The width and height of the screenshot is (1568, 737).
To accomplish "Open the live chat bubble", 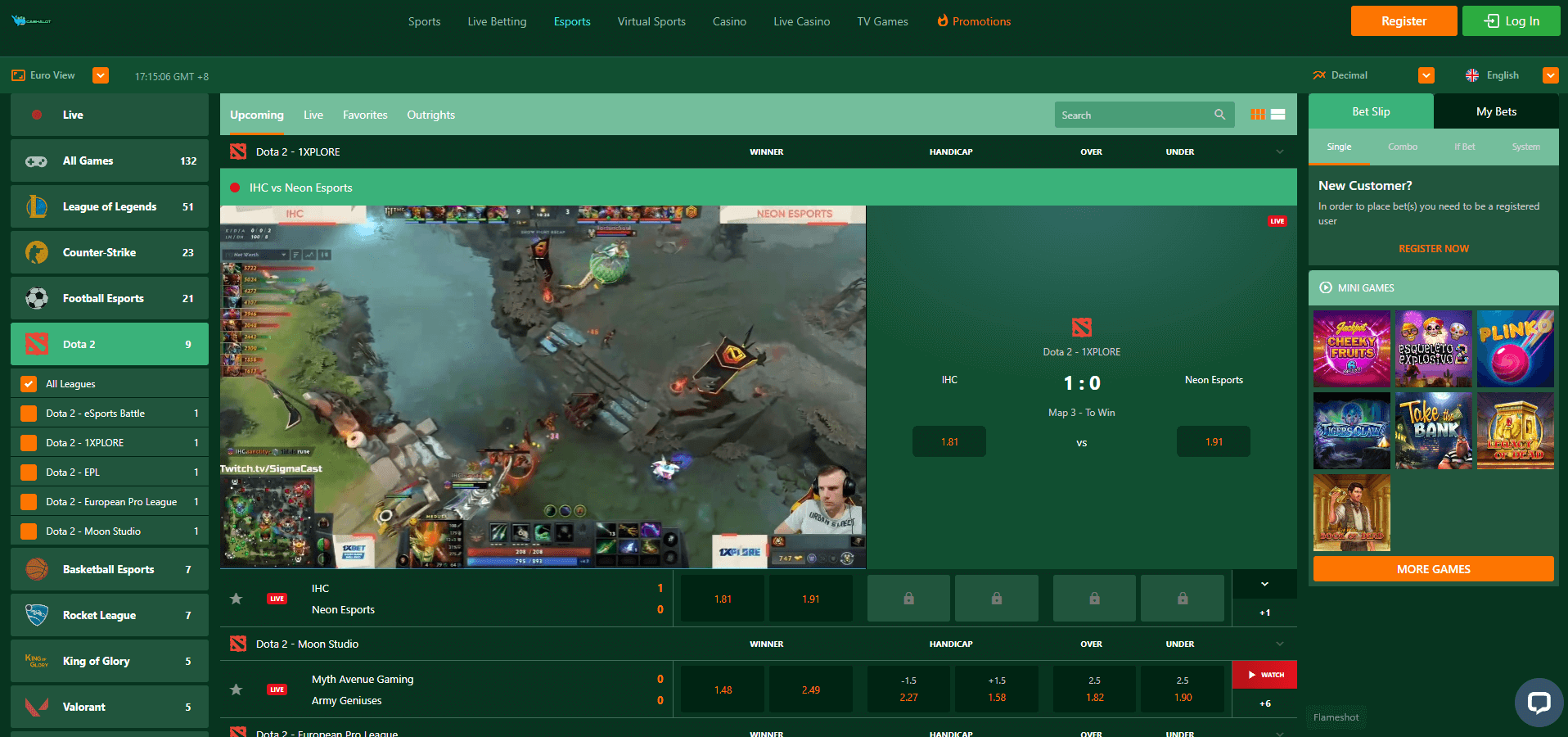I will pyautogui.click(x=1539, y=702).
